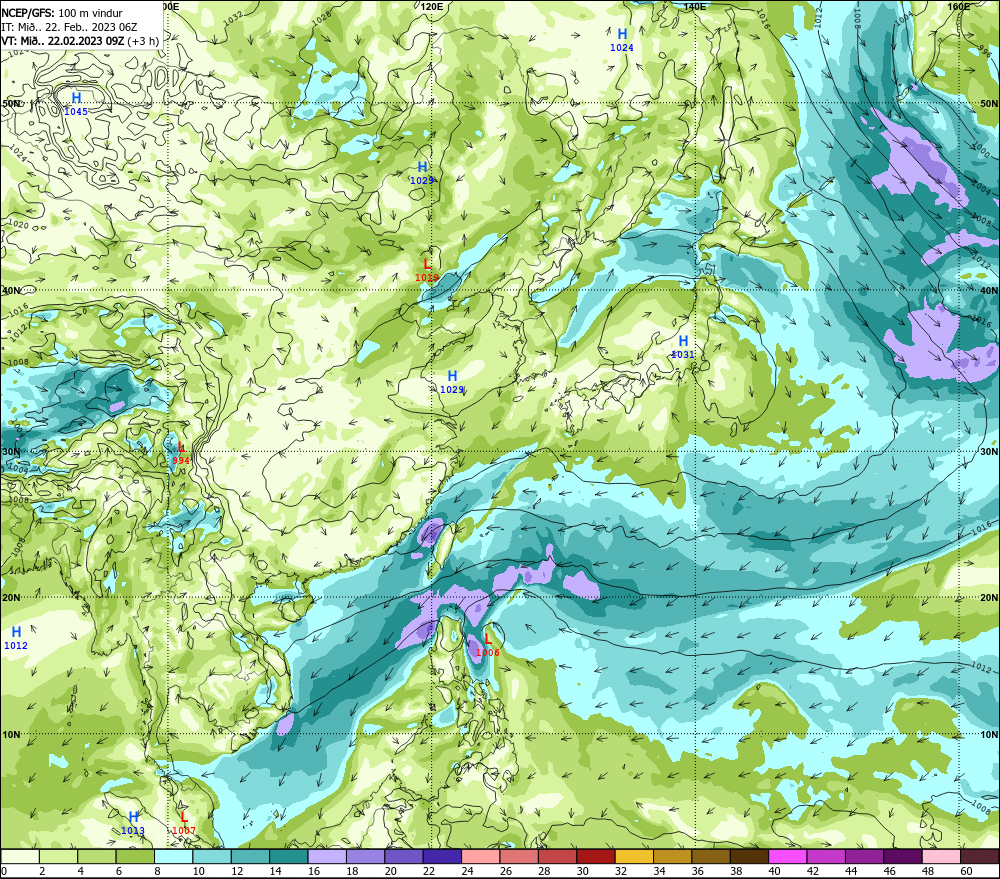1000x879 pixels.
Task: Click the H 1029 high south of L 1019
Action: (x=452, y=382)
